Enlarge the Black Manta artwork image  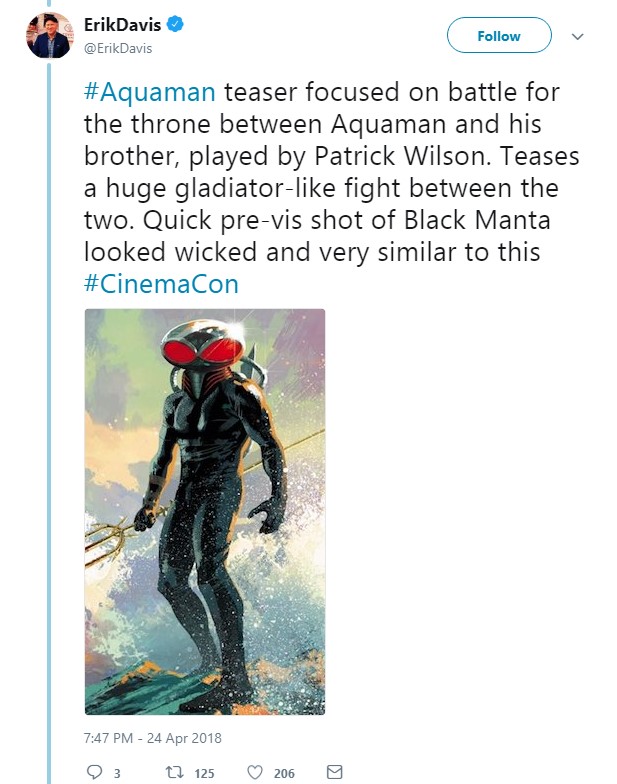[205, 512]
